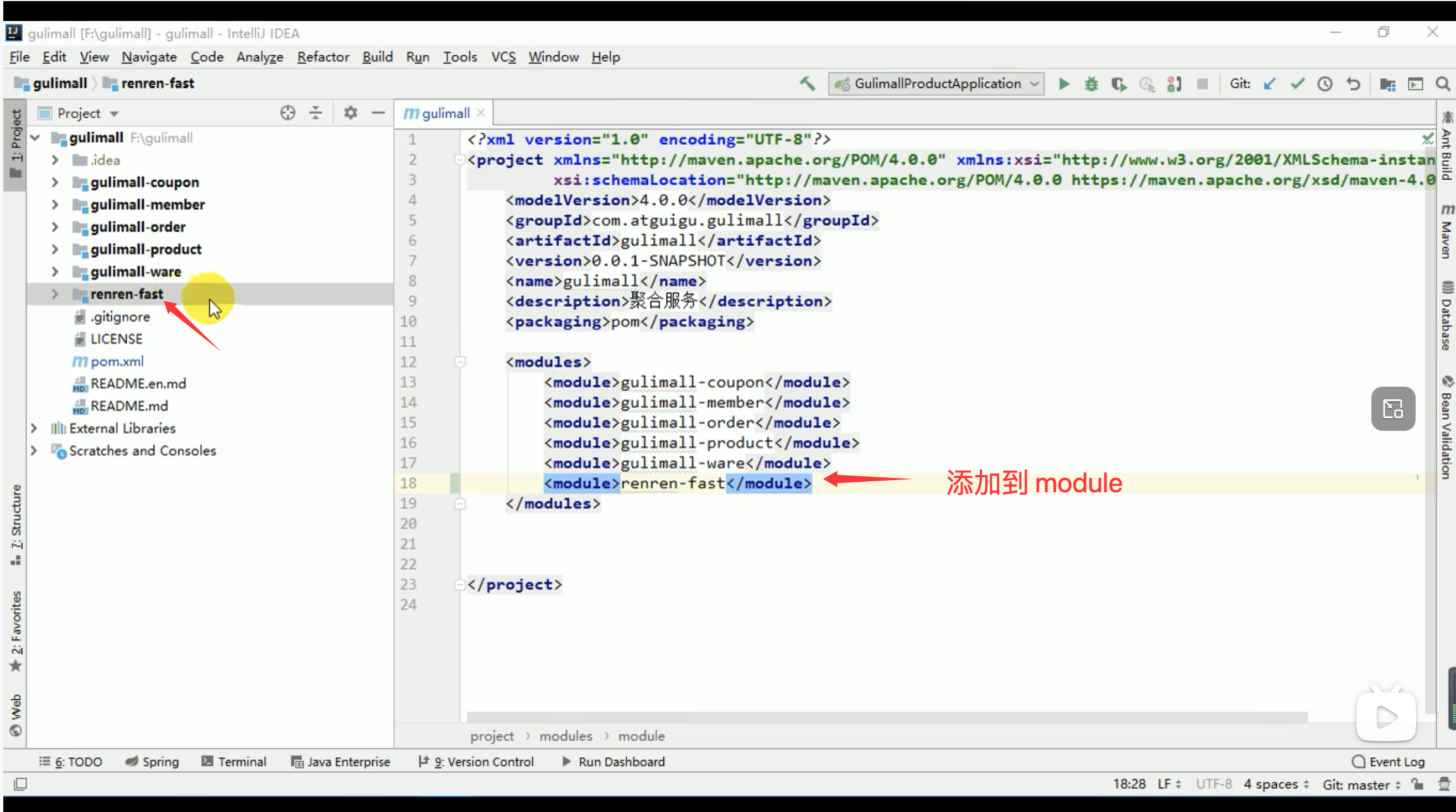
Task: Open Project panel settings gear
Action: point(350,113)
